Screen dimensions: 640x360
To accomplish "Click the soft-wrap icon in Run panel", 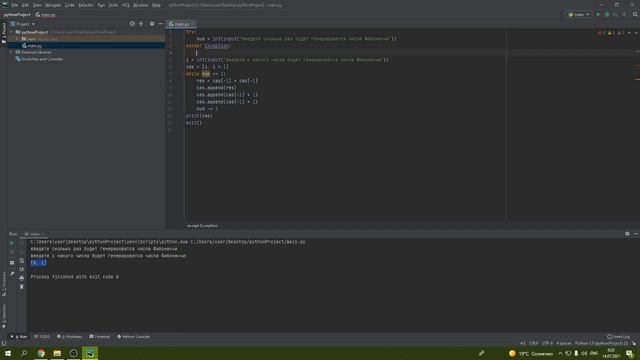I will click(22, 260).
